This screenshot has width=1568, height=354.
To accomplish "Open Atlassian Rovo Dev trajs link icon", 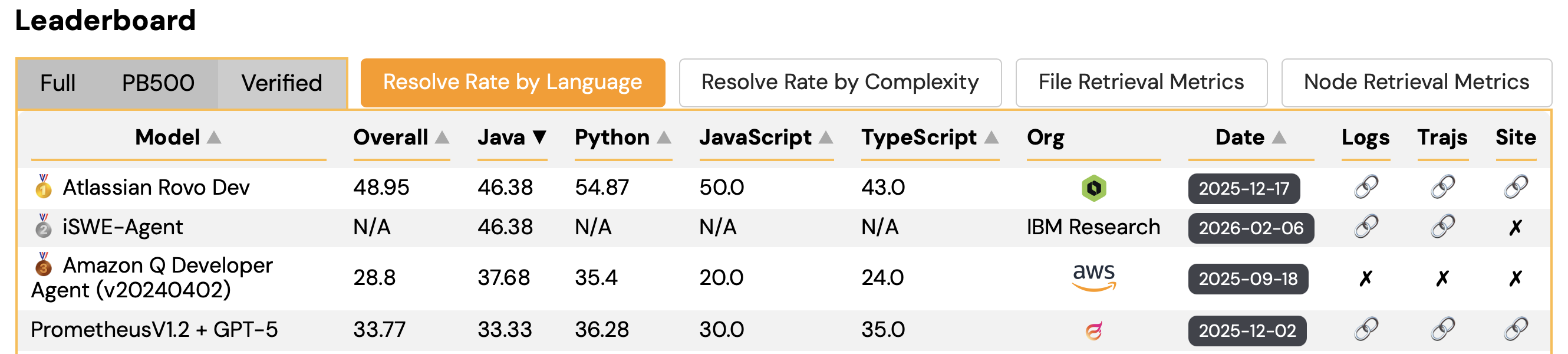I will coord(1442,187).
